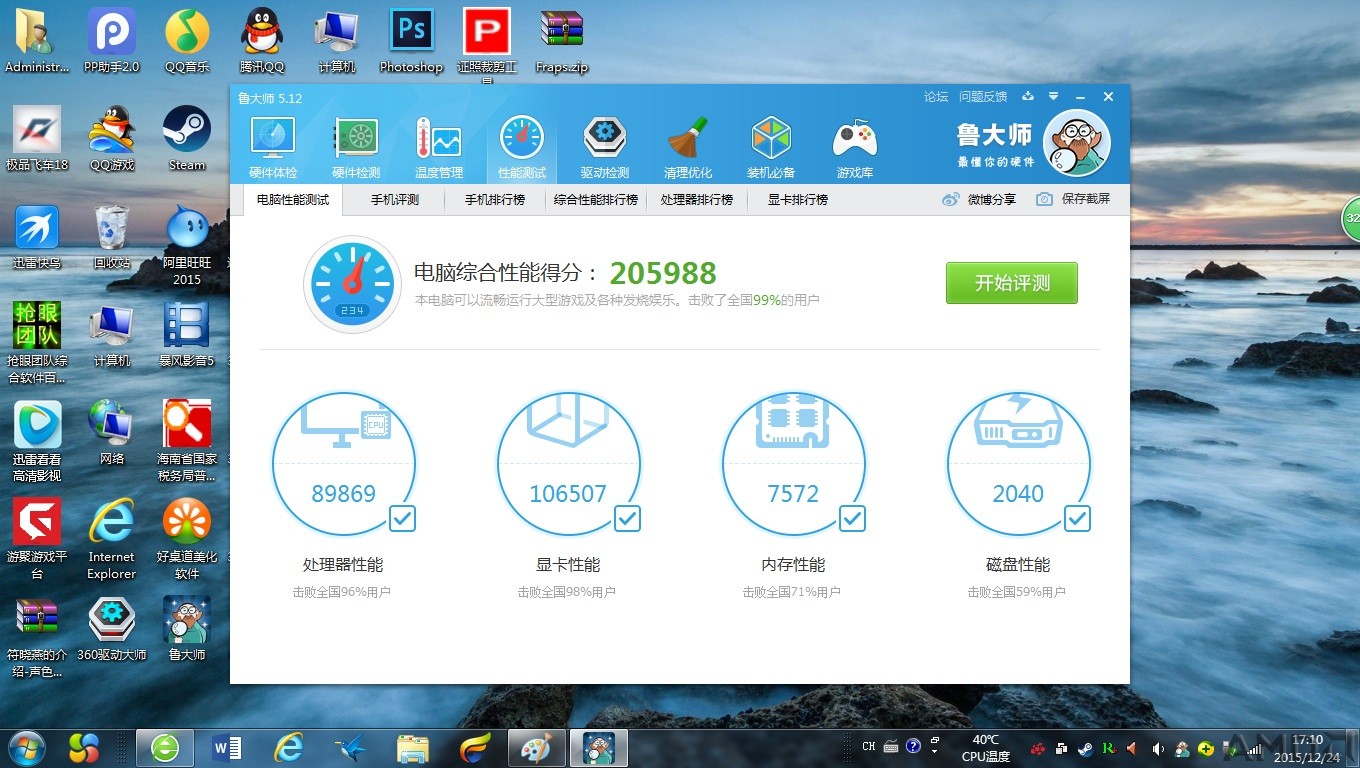The height and width of the screenshot is (768, 1360).
Task: Click the green floating 32 desktop widget
Action: tap(1351, 219)
